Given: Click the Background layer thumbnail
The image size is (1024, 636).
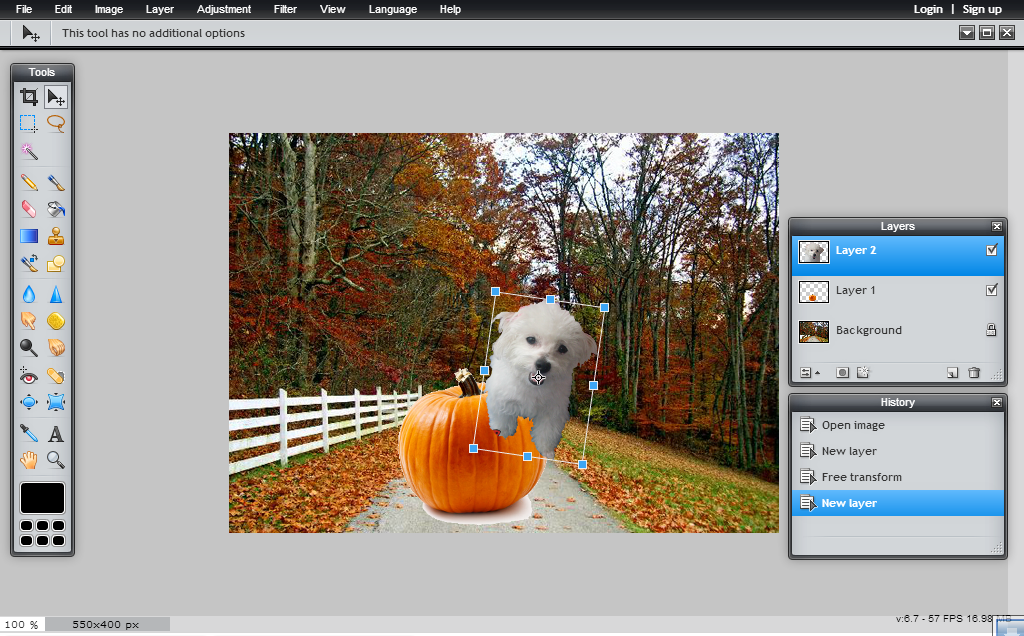Looking at the screenshot, I should point(814,331).
